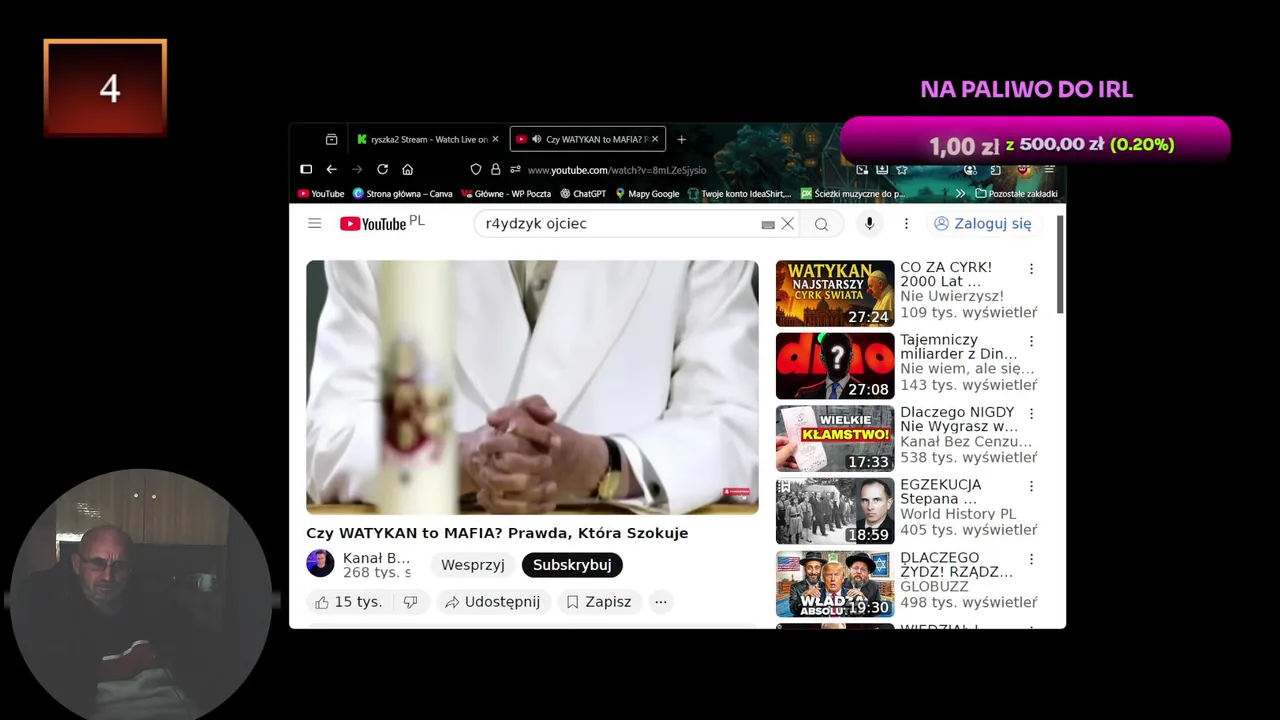This screenshot has width=1280, height=720.
Task: Open the Kanał B... channel avatar
Action: pos(320,563)
